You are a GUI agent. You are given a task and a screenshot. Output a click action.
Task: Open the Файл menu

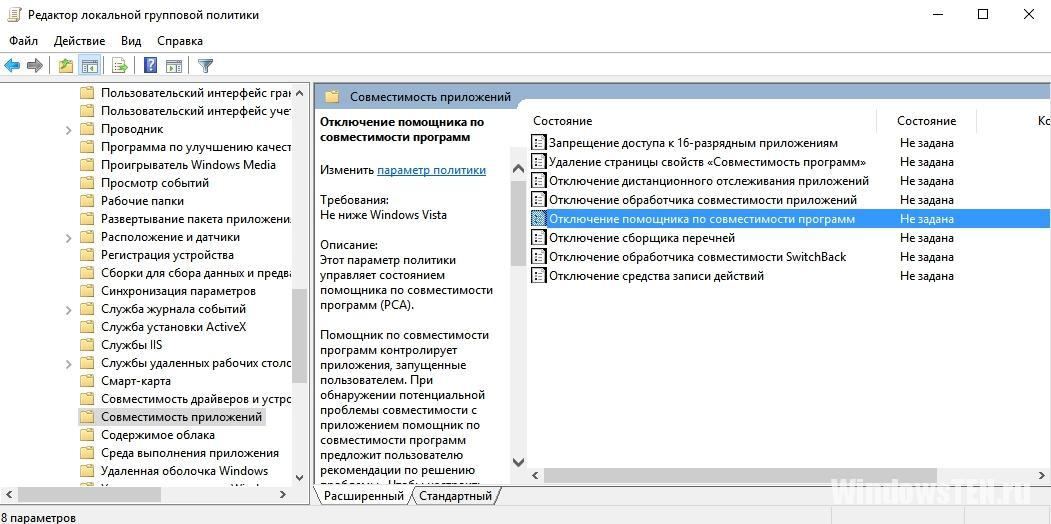coord(23,41)
